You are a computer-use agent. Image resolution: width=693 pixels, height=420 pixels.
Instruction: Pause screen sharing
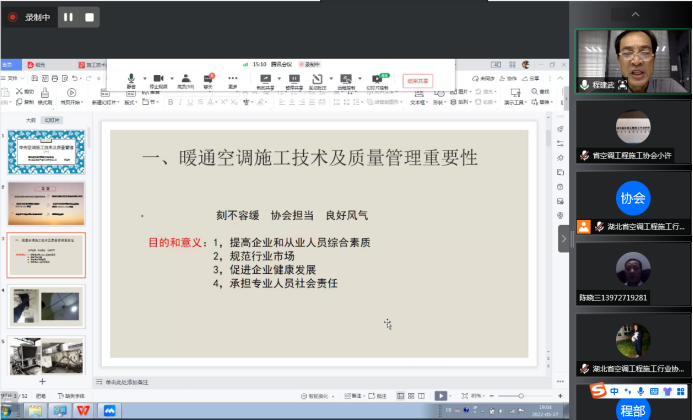click(x=294, y=81)
